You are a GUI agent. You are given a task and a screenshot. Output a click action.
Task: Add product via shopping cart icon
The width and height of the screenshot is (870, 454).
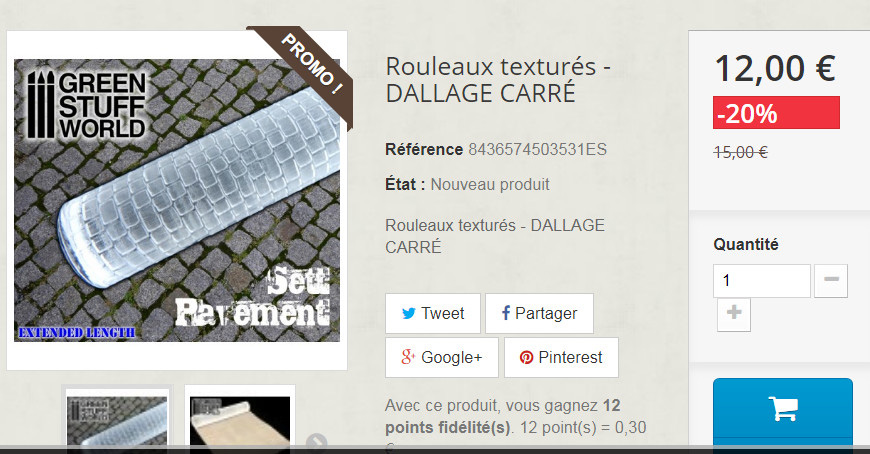782,408
